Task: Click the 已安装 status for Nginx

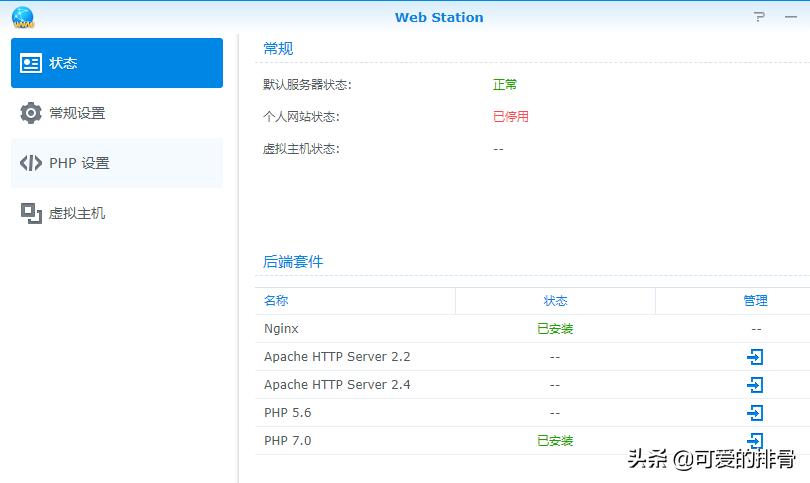Action: [555, 329]
